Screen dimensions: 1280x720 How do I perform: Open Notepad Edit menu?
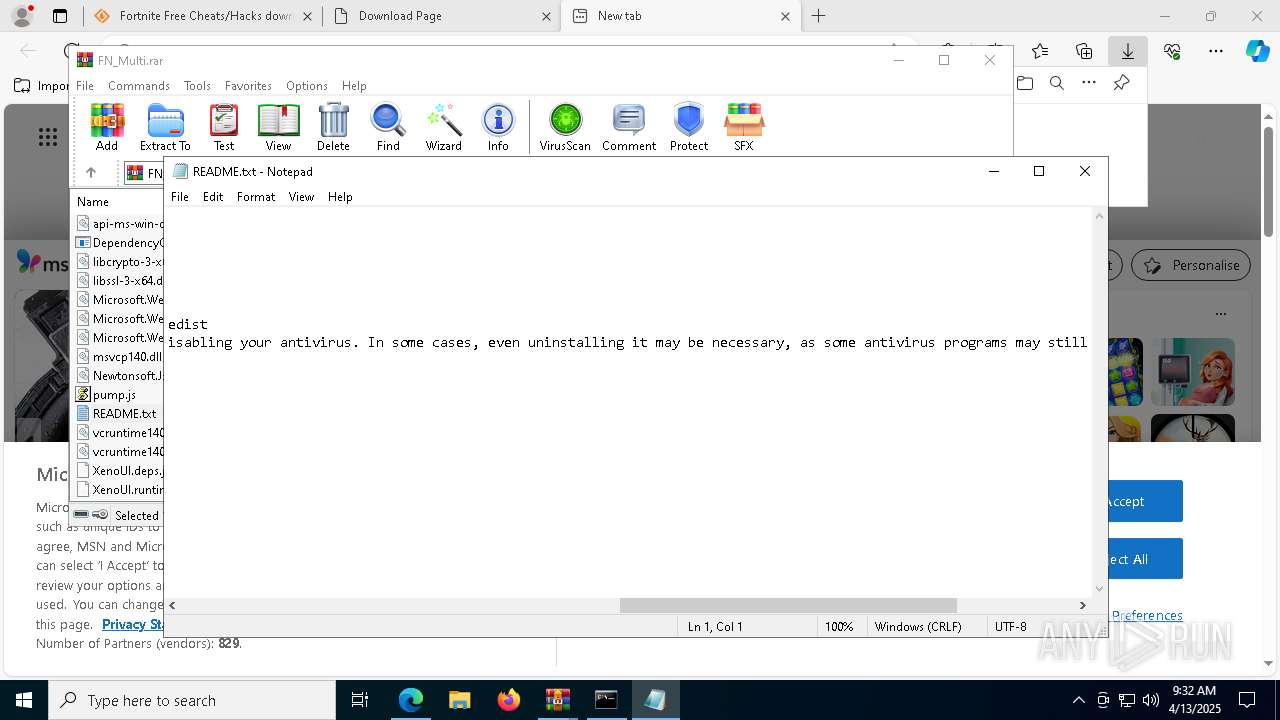coord(213,197)
